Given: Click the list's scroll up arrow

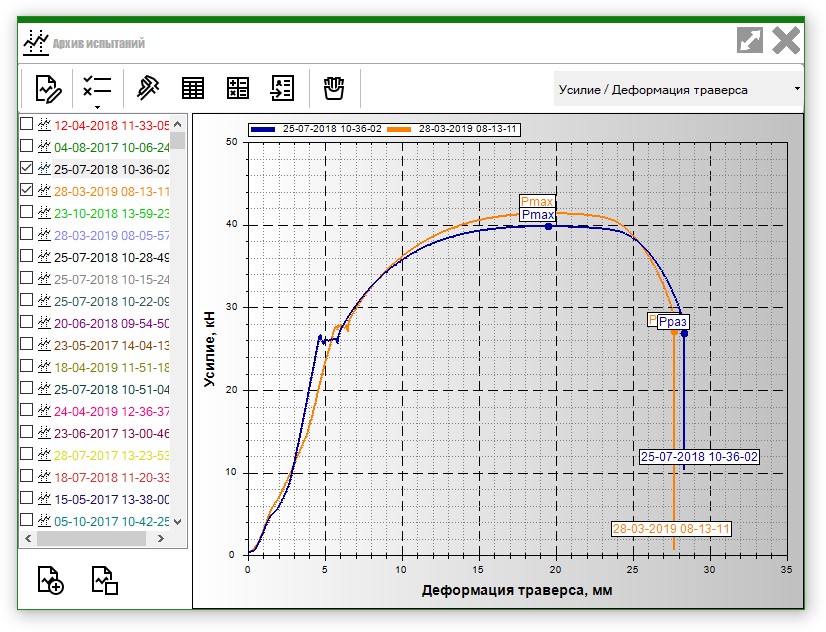Looking at the screenshot, I should click(178, 124).
